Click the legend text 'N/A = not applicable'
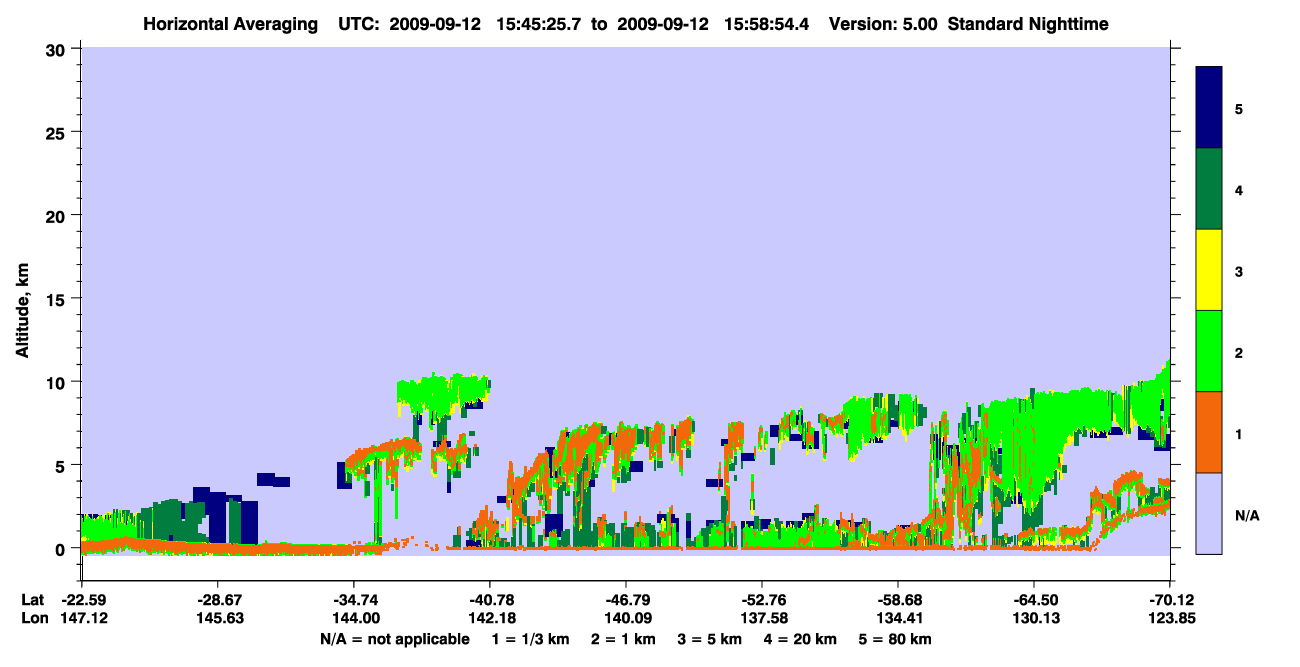The height and width of the screenshot is (667, 1300). click(394, 639)
